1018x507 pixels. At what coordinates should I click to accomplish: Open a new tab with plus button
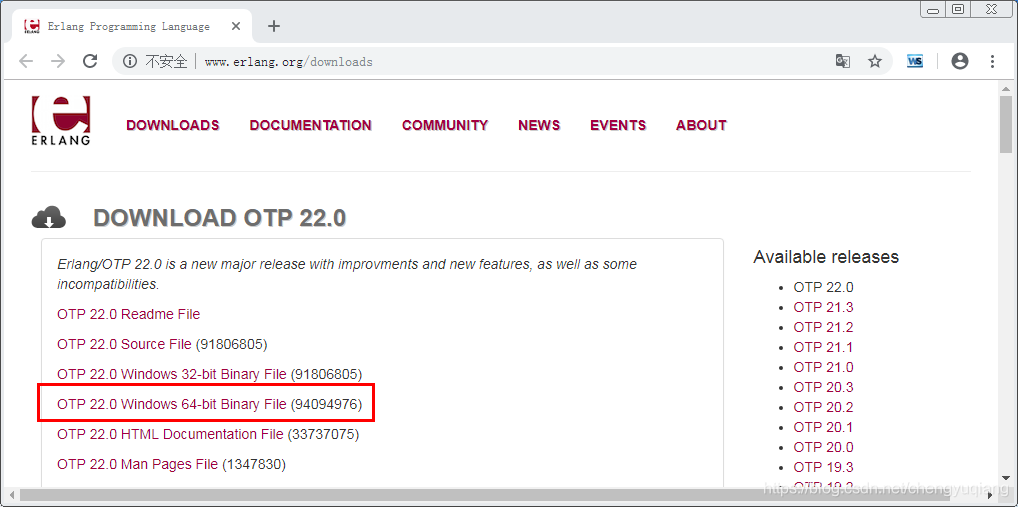click(x=274, y=27)
